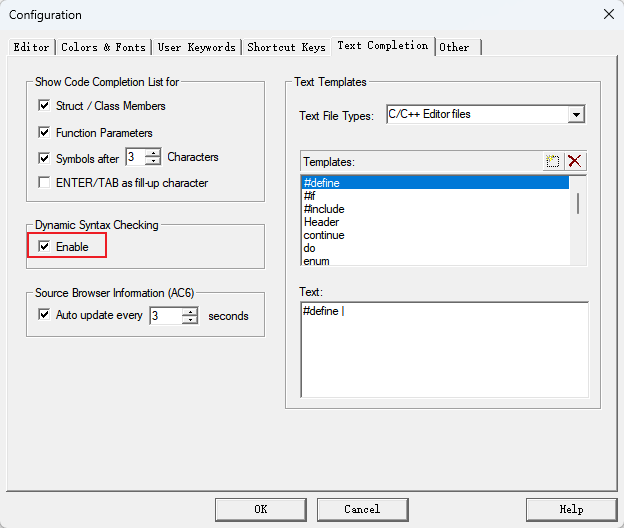The image size is (624, 528).
Task: Open Help for this dialog
Action: point(571,509)
